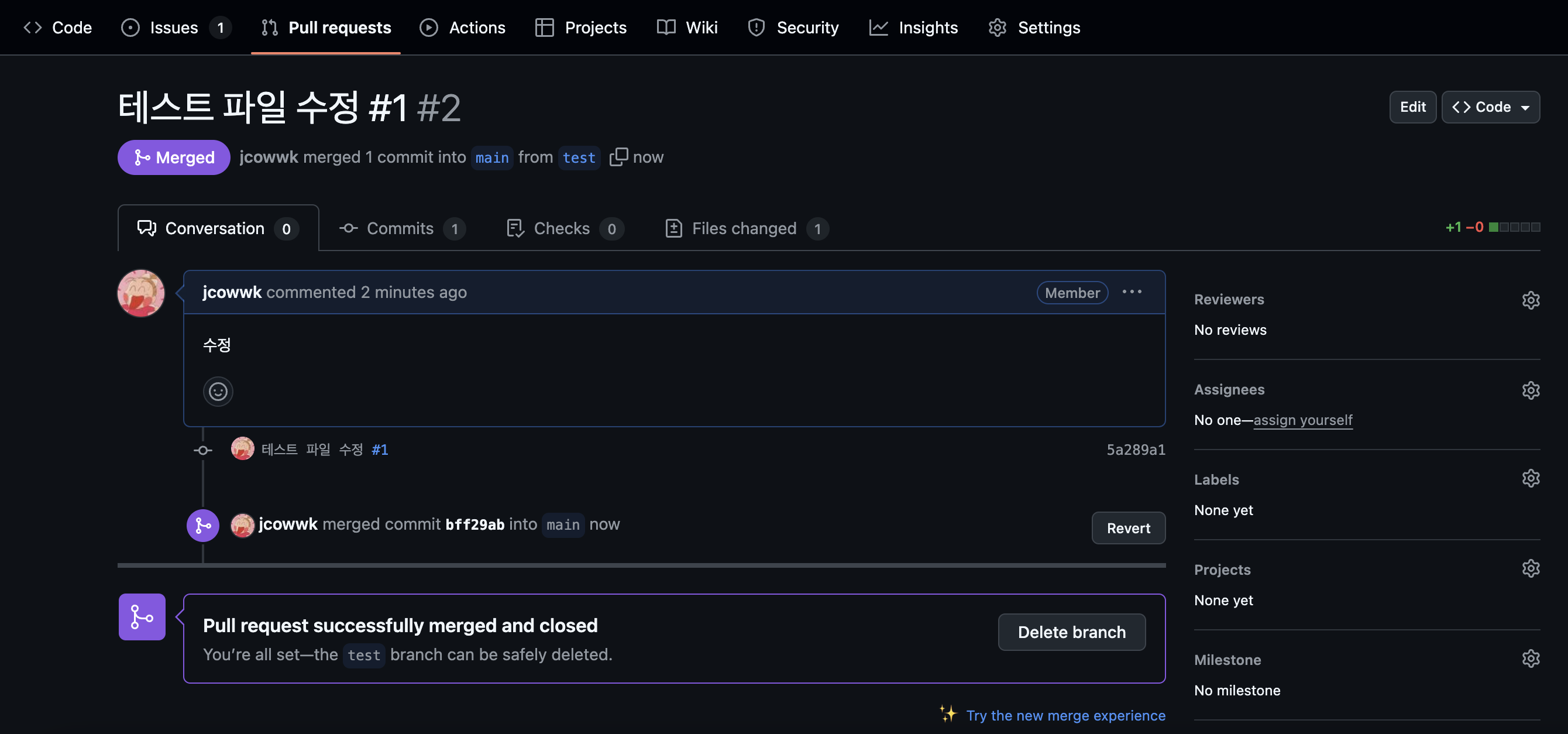
Task: Click the test branch link in header
Action: pos(579,158)
